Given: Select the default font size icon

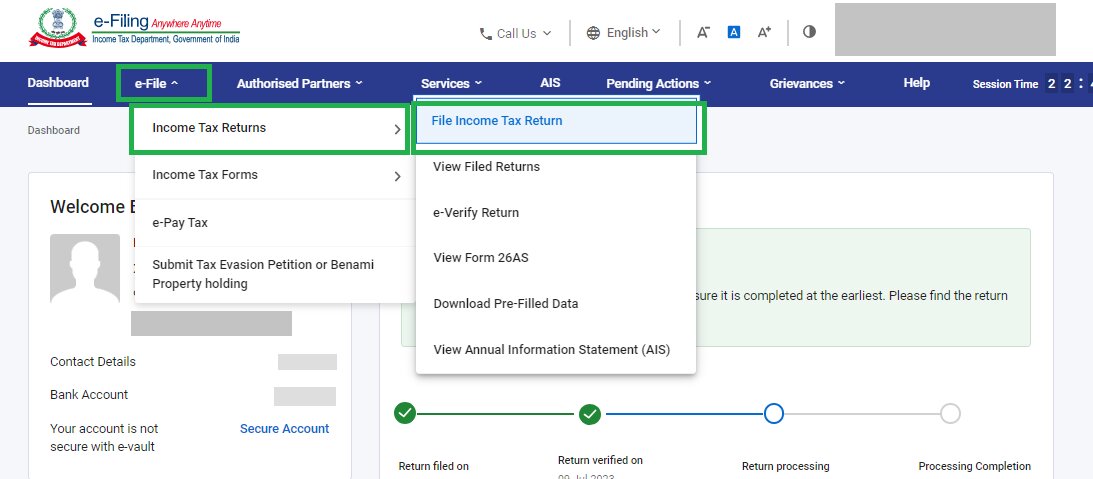Looking at the screenshot, I should (733, 32).
